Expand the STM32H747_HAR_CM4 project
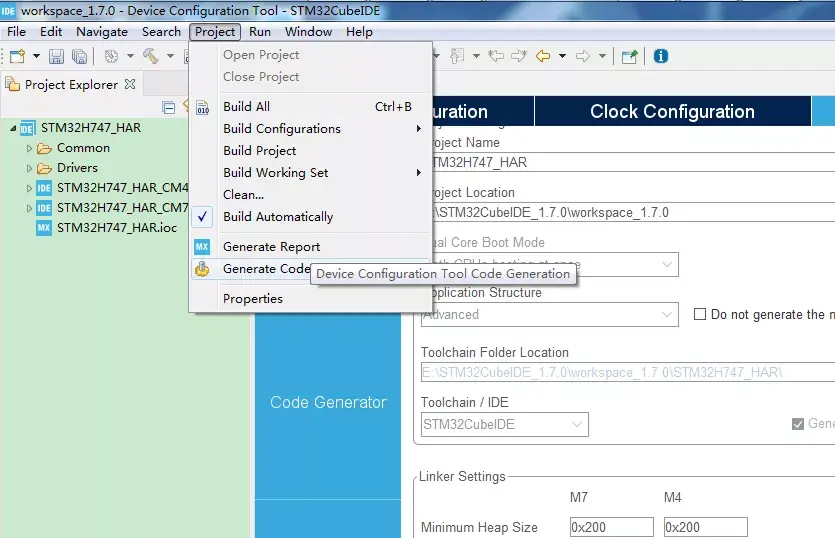This screenshot has height=538, width=835. pos(29,188)
